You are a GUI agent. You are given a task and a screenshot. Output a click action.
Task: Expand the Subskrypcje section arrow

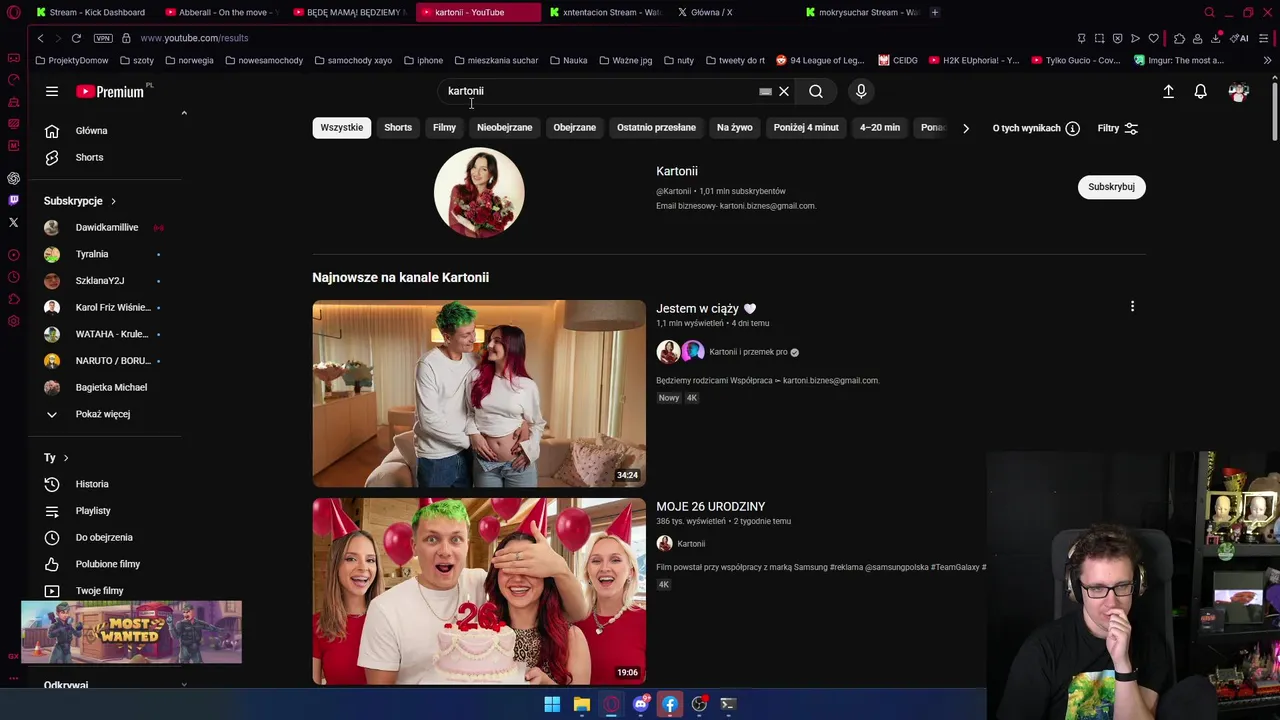pyautogui.click(x=113, y=201)
